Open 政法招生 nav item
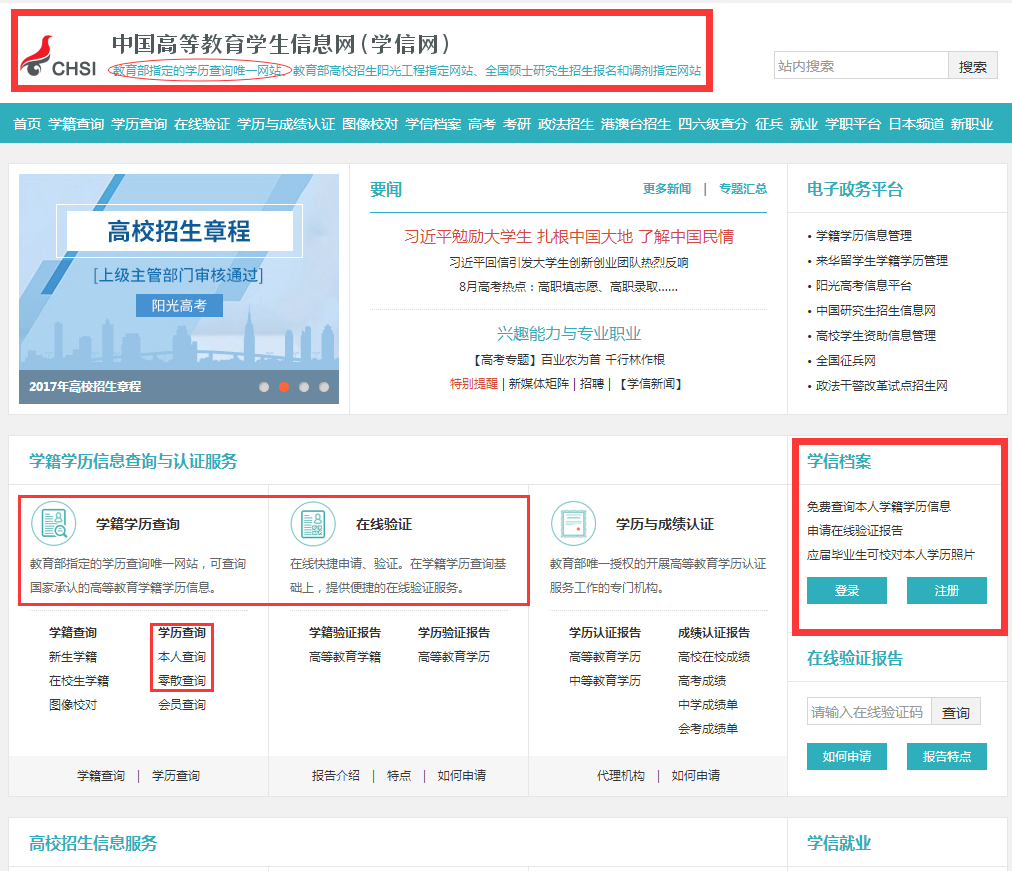 566,124
